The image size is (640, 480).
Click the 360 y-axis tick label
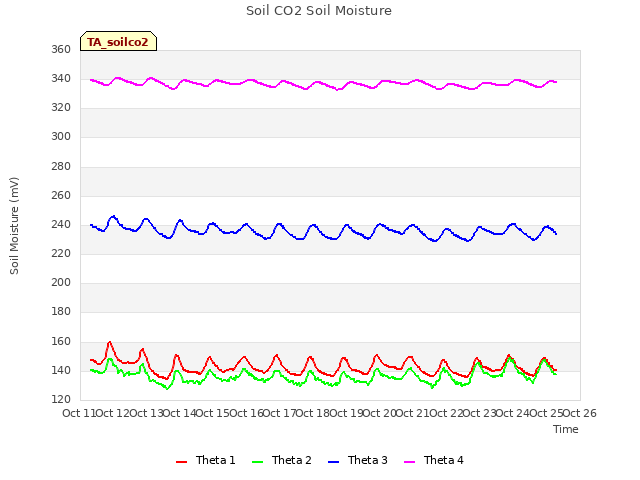tap(61, 49)
